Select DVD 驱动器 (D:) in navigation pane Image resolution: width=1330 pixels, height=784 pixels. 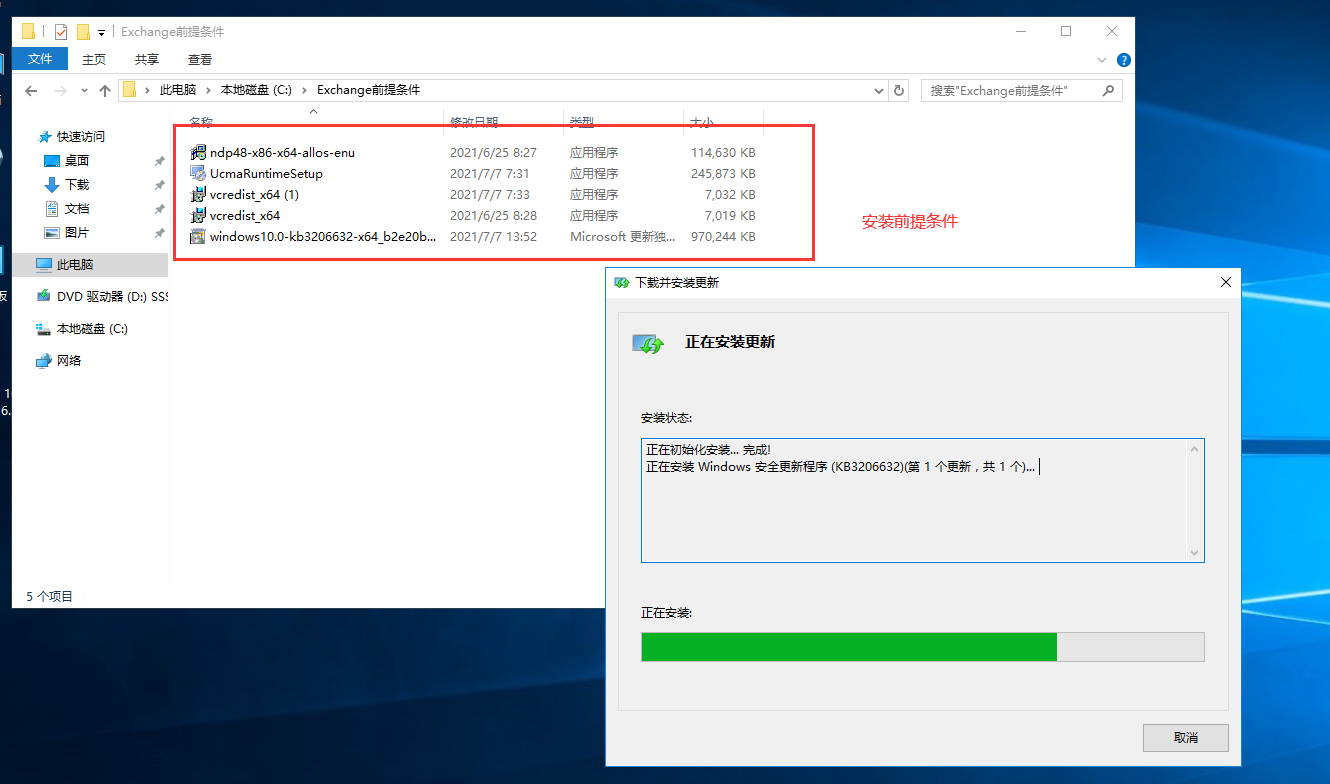112,296
